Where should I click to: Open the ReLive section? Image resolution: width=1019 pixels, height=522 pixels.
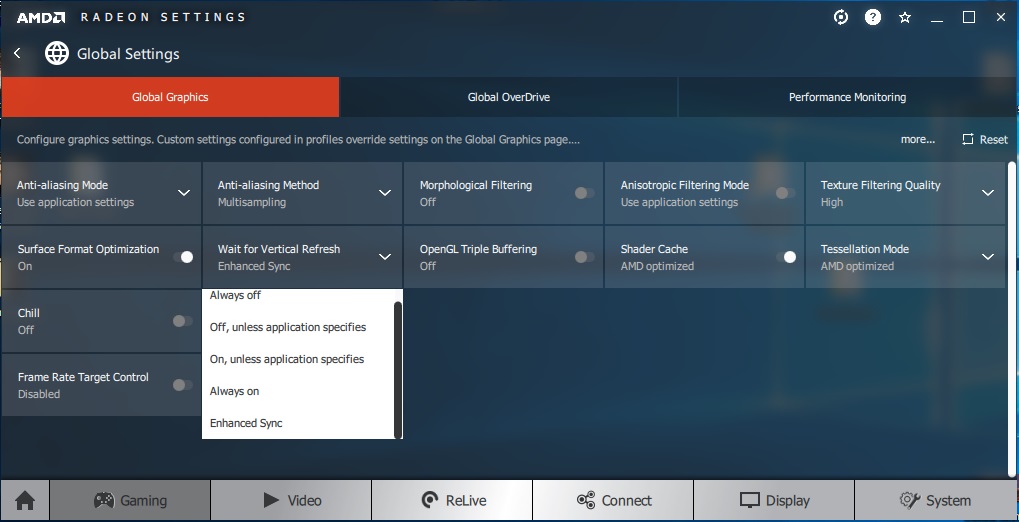452,500
